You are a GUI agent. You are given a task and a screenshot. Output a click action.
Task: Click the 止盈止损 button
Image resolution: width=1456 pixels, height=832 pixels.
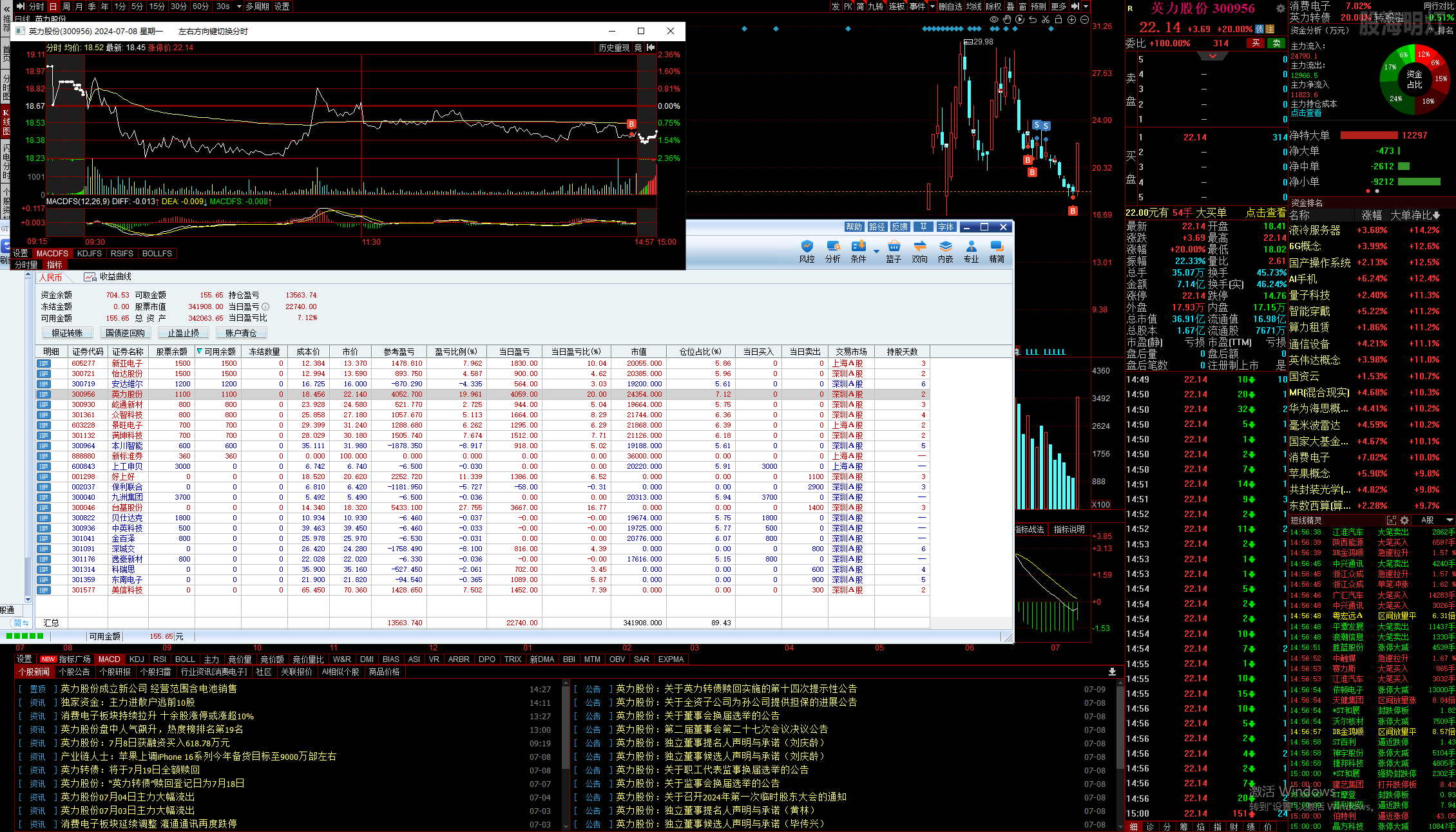tap(184, 333)
